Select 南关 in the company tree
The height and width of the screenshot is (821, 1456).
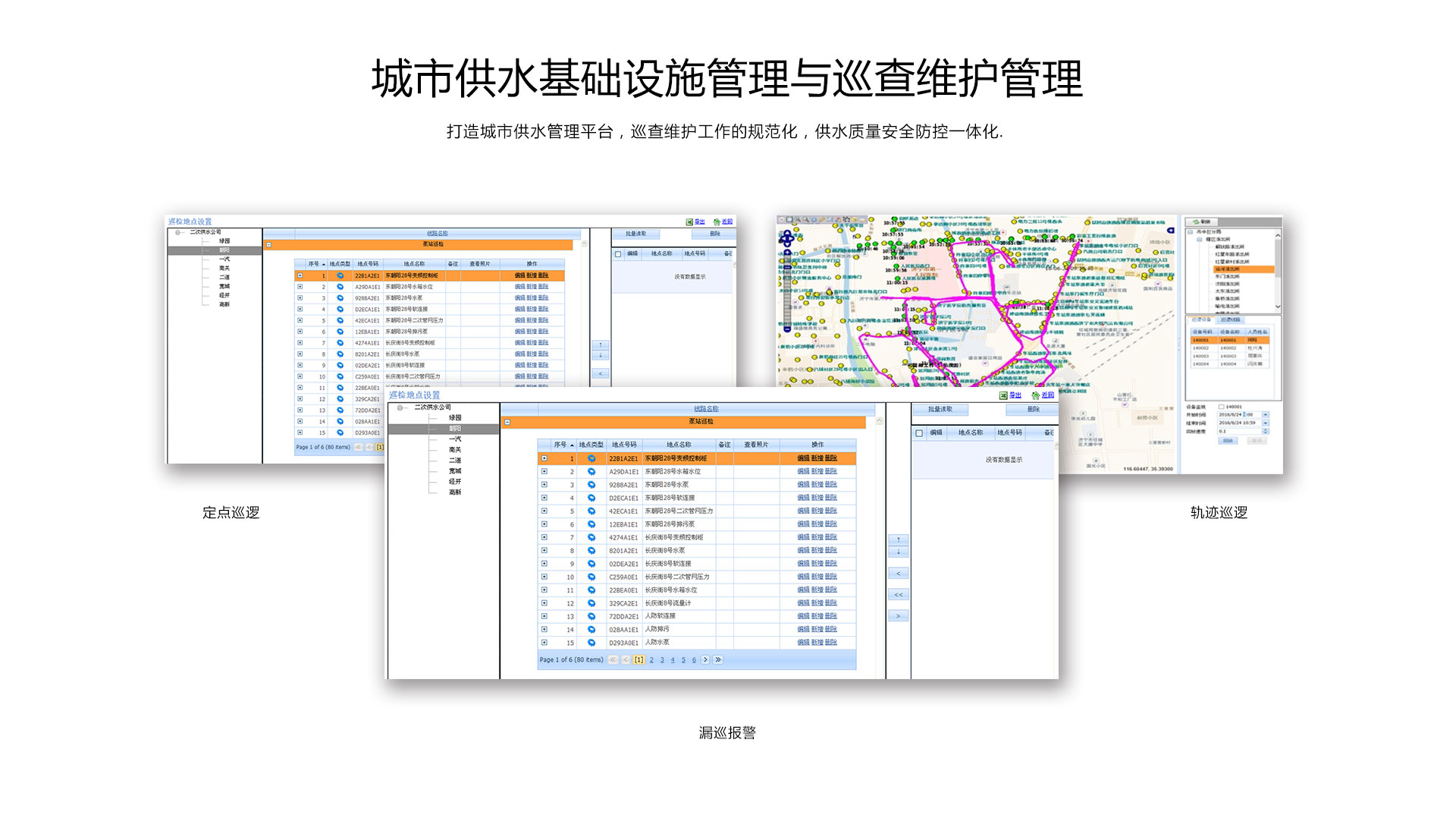click(x=455, y=450)
